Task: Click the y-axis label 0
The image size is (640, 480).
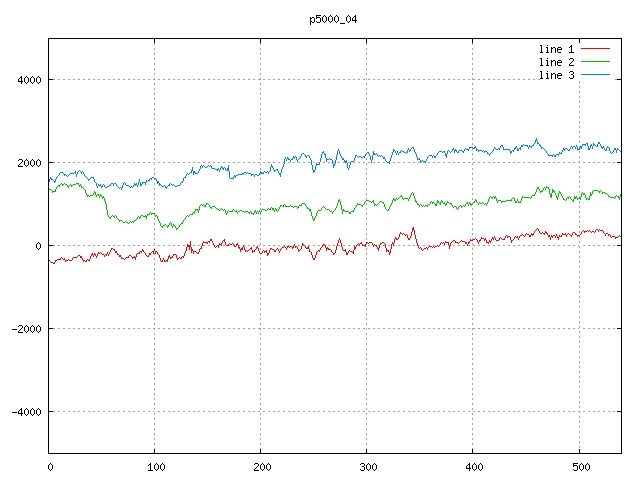Action: pyautogui.click(x=38, y=246)
